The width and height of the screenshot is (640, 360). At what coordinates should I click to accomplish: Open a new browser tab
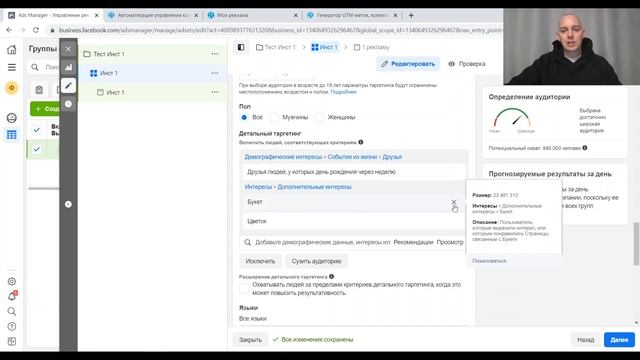click(411, 15)
